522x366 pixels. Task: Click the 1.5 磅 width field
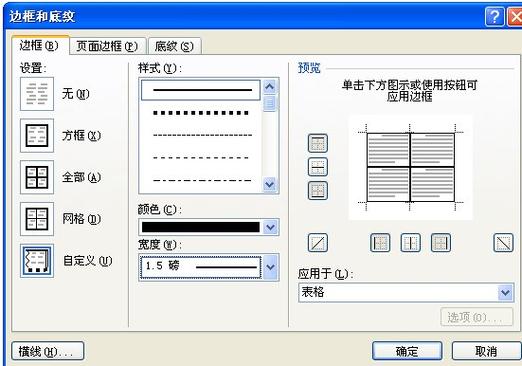pos(201,267)
